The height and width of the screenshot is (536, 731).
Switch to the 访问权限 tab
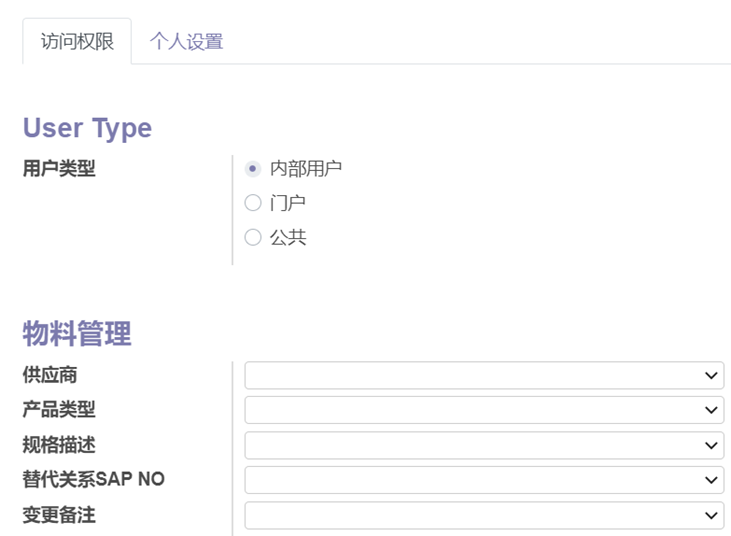[77, 42]
